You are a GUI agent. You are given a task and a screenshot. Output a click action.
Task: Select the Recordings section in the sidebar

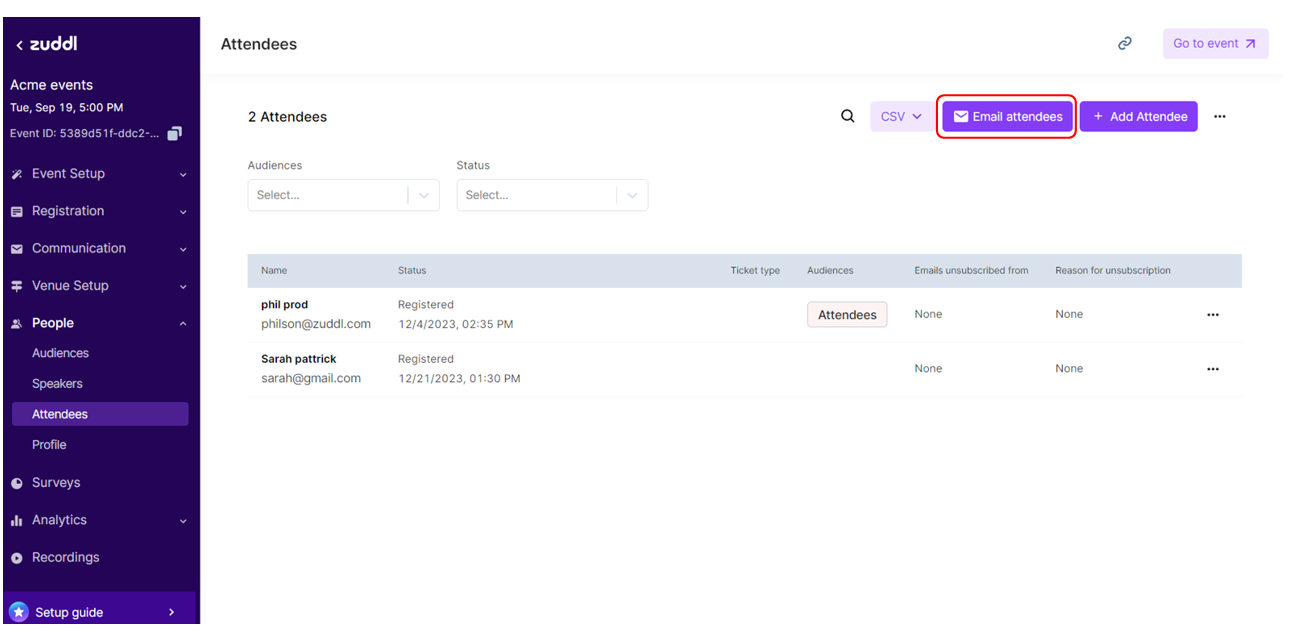click(x=64, y=557)
